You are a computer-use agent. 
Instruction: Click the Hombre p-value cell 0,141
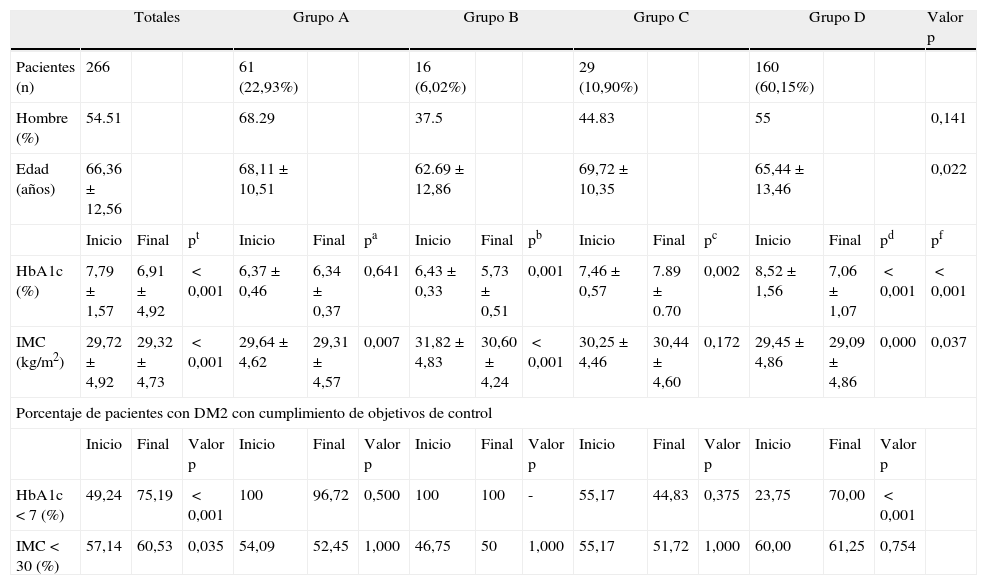pos(949,118)
